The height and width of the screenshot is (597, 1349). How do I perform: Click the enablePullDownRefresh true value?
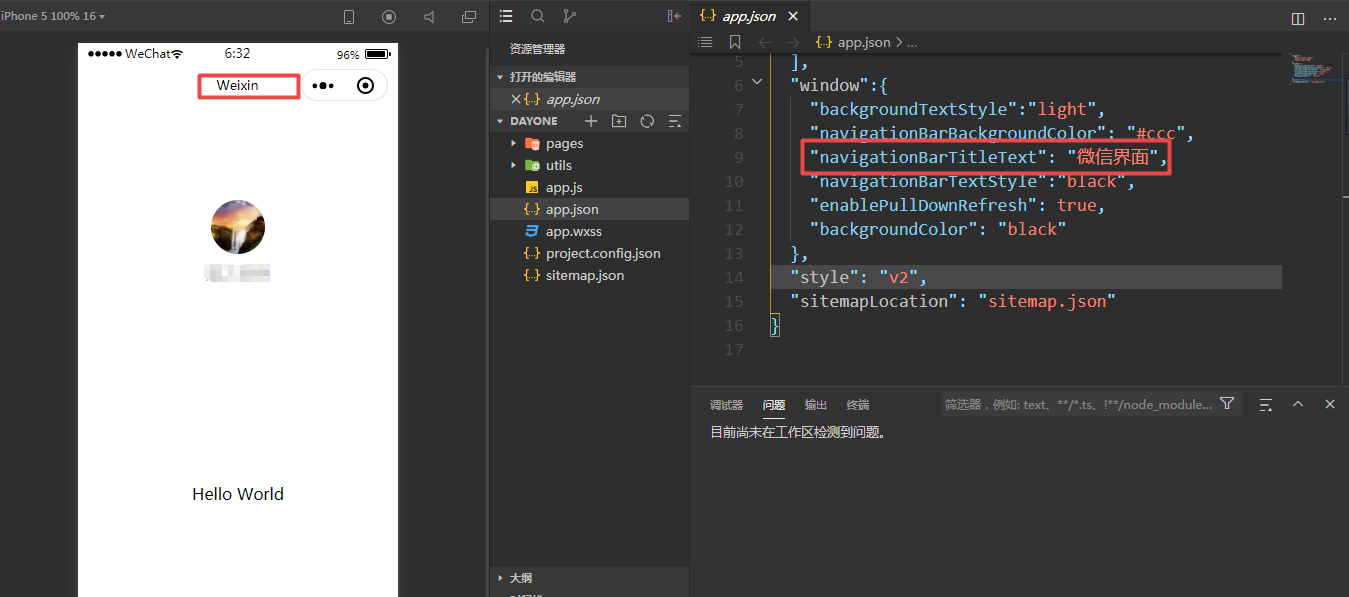(x=1077, y=205)
